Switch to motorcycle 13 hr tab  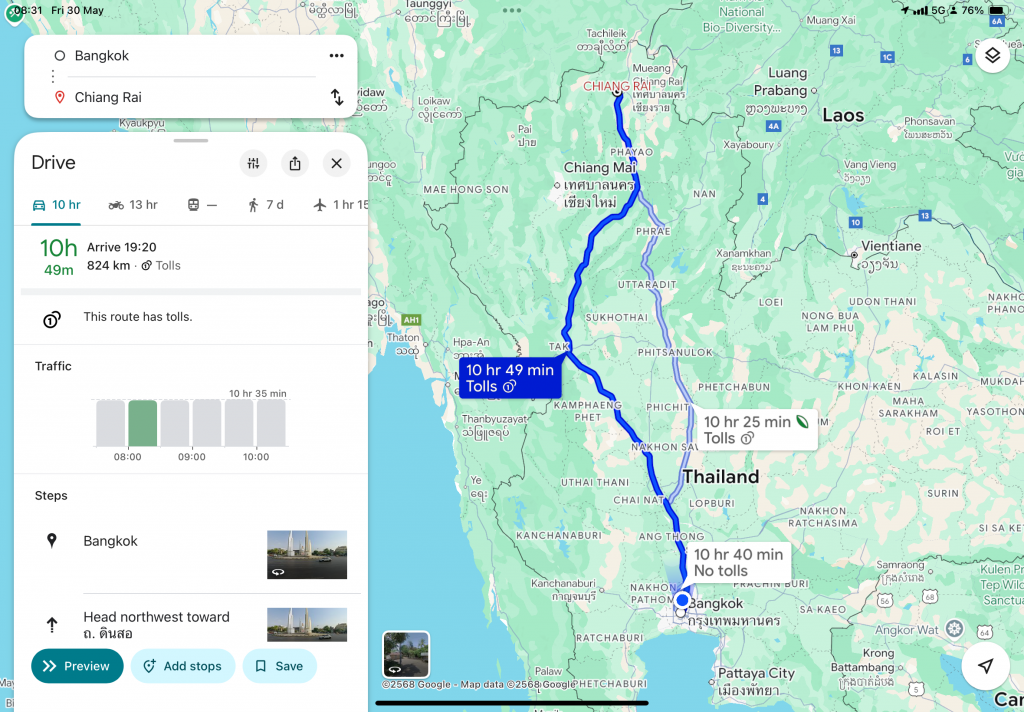tap(133, 205)
